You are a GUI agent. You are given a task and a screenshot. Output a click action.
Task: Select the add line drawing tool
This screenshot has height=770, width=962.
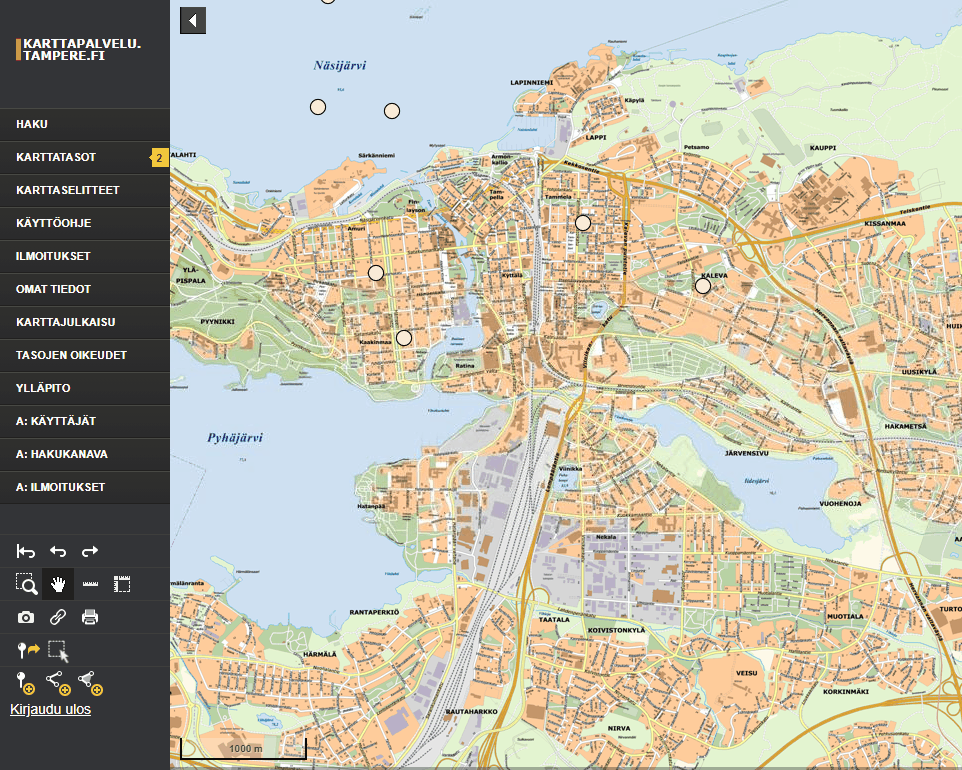[58, 683]
